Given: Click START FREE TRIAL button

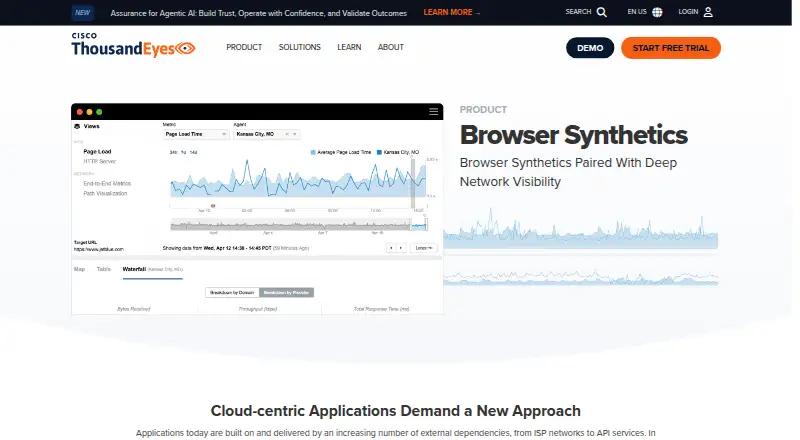Looking at the screenshot, I should 670,48.
